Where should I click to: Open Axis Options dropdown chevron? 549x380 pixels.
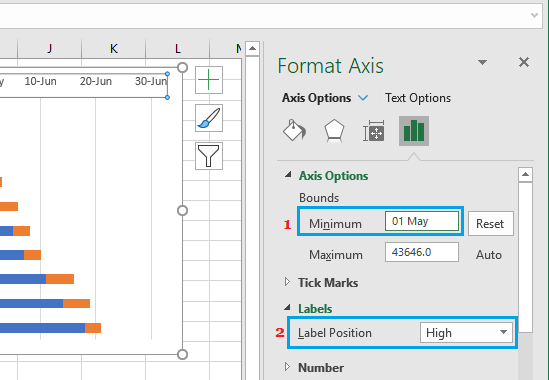coord(363,98)
